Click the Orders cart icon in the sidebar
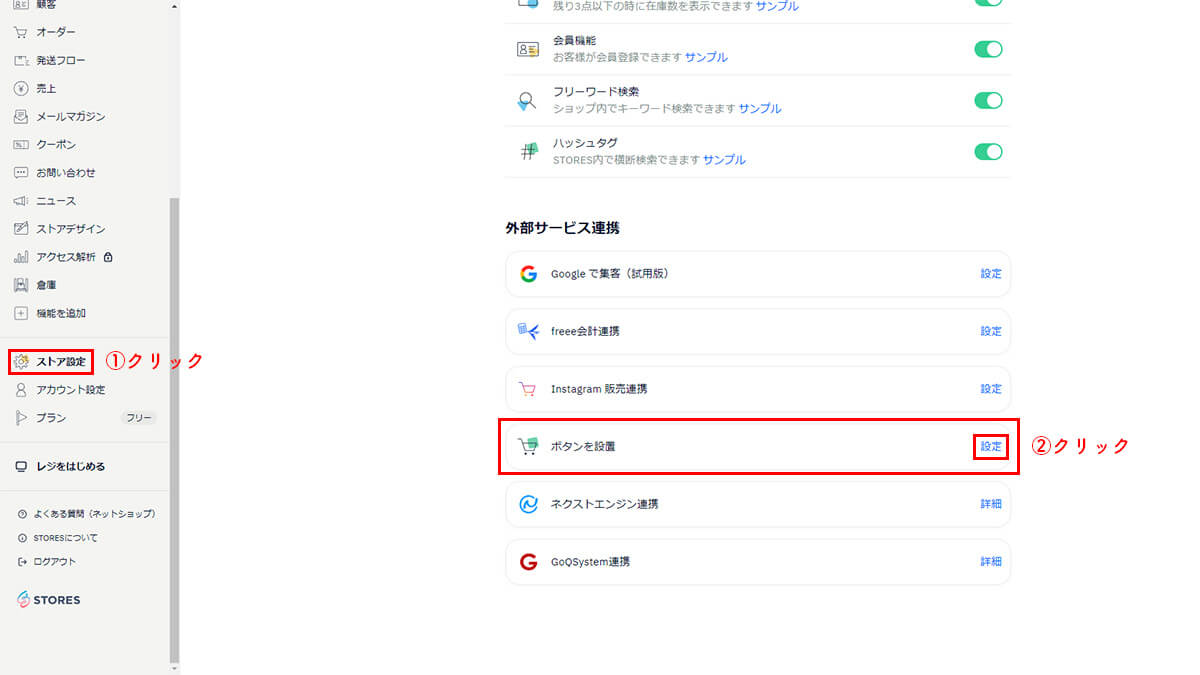The image size is (1200, 675). [21, 32]
